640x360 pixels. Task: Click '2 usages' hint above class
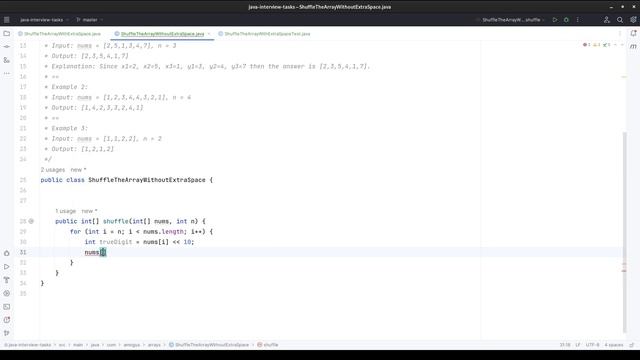[53, 170]
